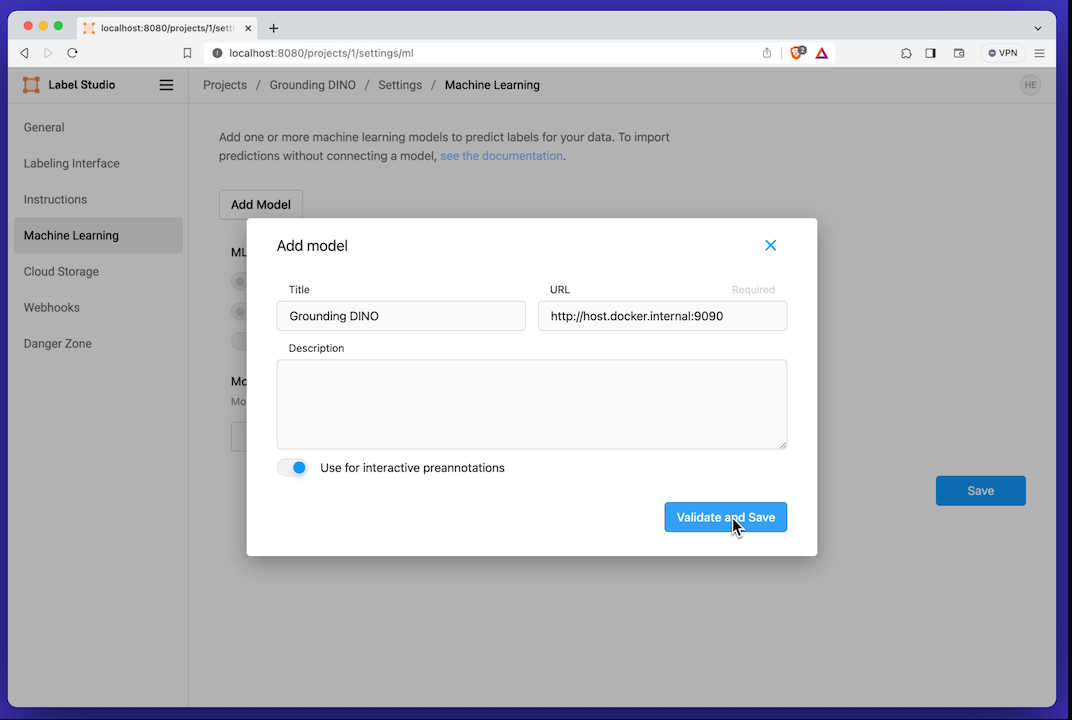Toggle the browser sidebar panel icon
The image size is (1072, 720).
point(930,53)
